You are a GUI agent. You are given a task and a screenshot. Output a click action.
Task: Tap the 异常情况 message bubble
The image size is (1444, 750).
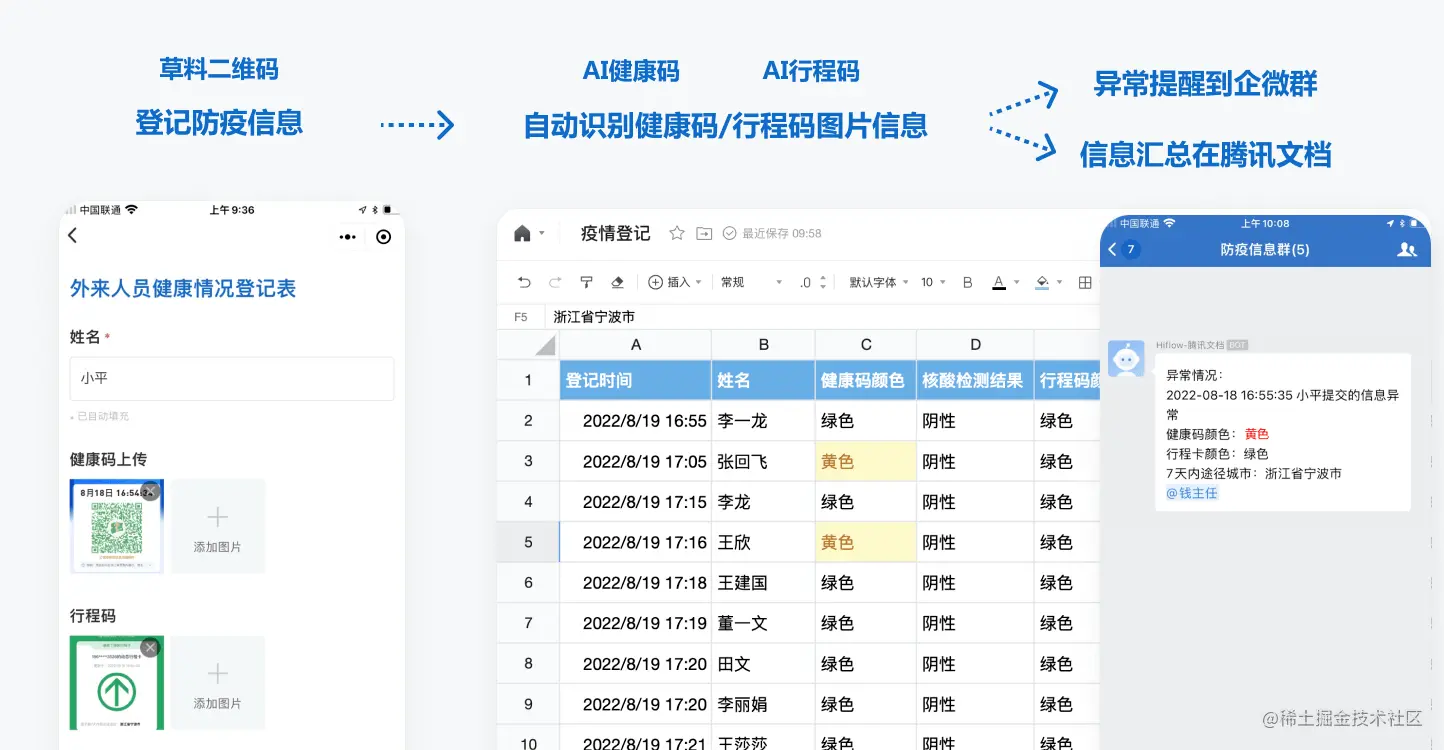coord(1283,433)
